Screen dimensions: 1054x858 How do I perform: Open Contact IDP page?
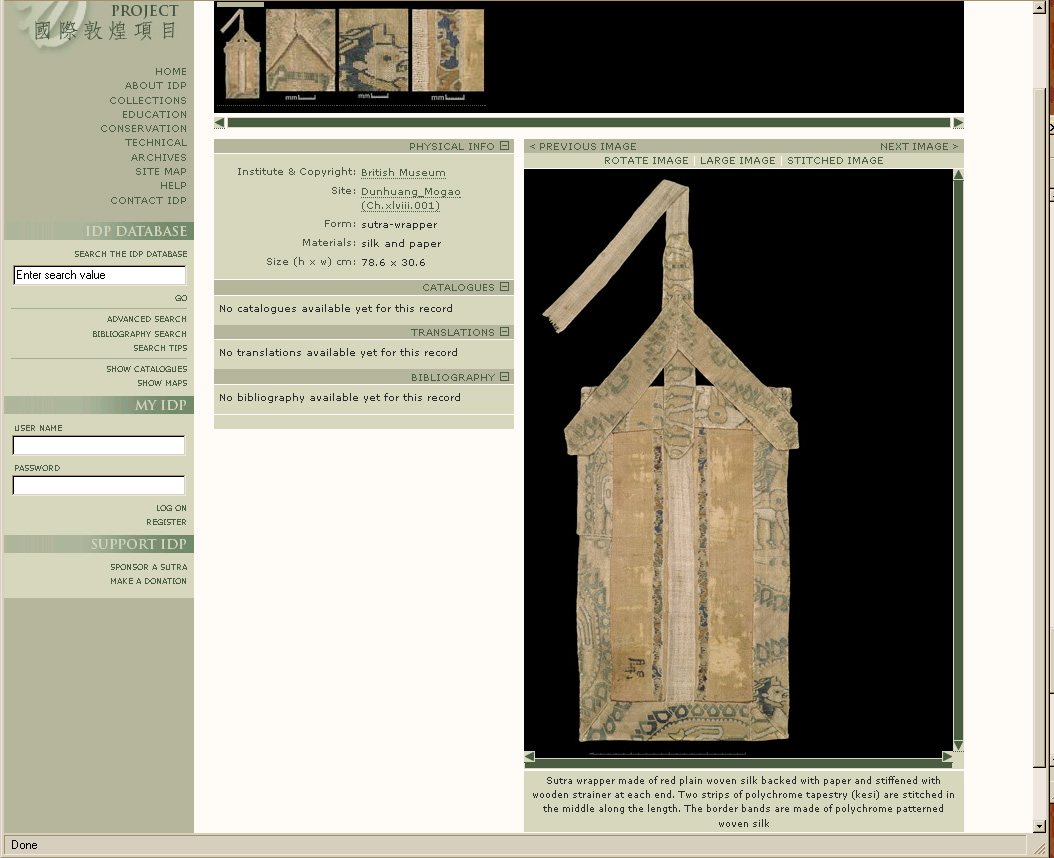point(149,200)
